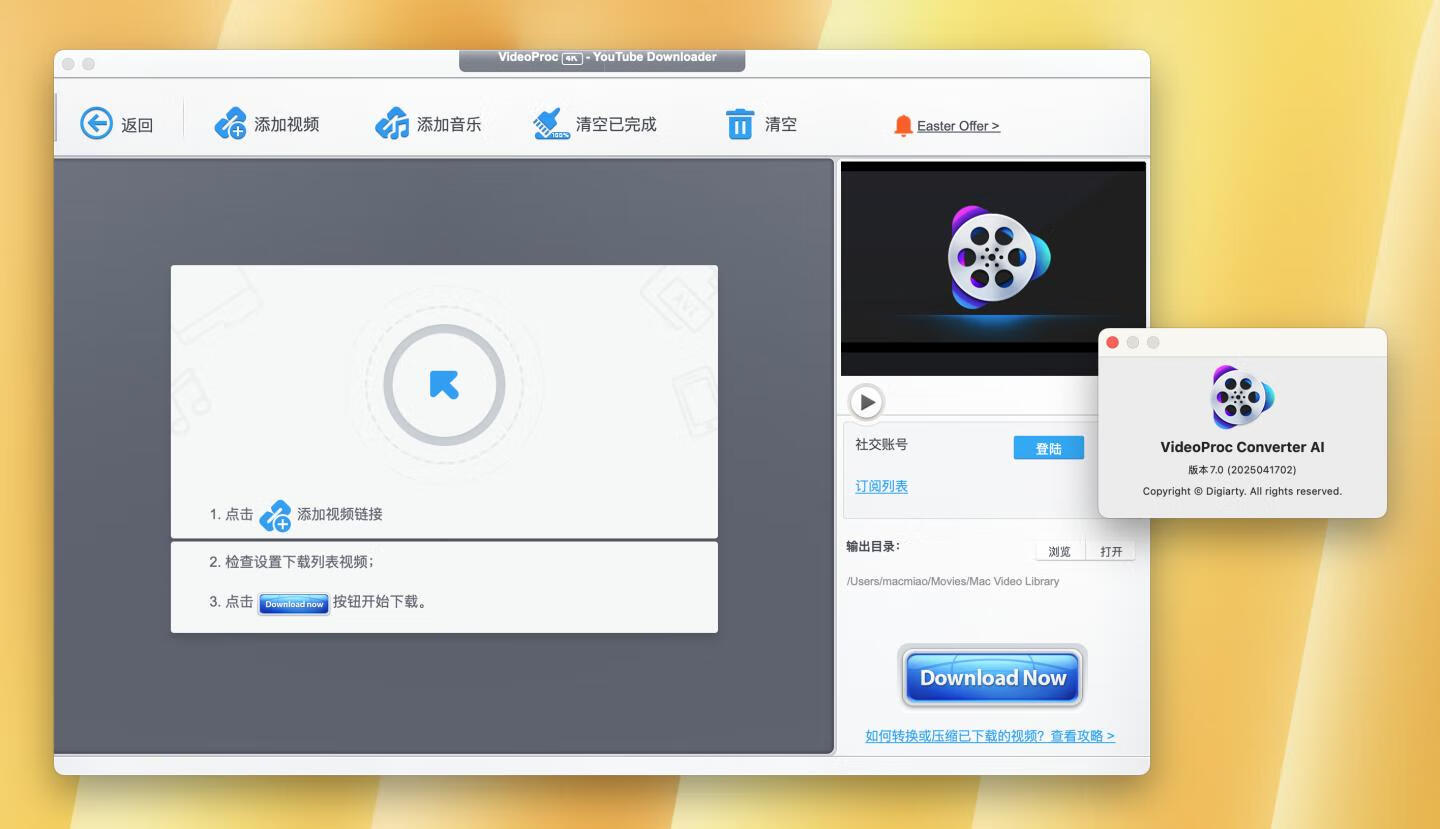Click the 返回 back label
The height and width of the screenshot is (829, 1440).
coord(137,125)
